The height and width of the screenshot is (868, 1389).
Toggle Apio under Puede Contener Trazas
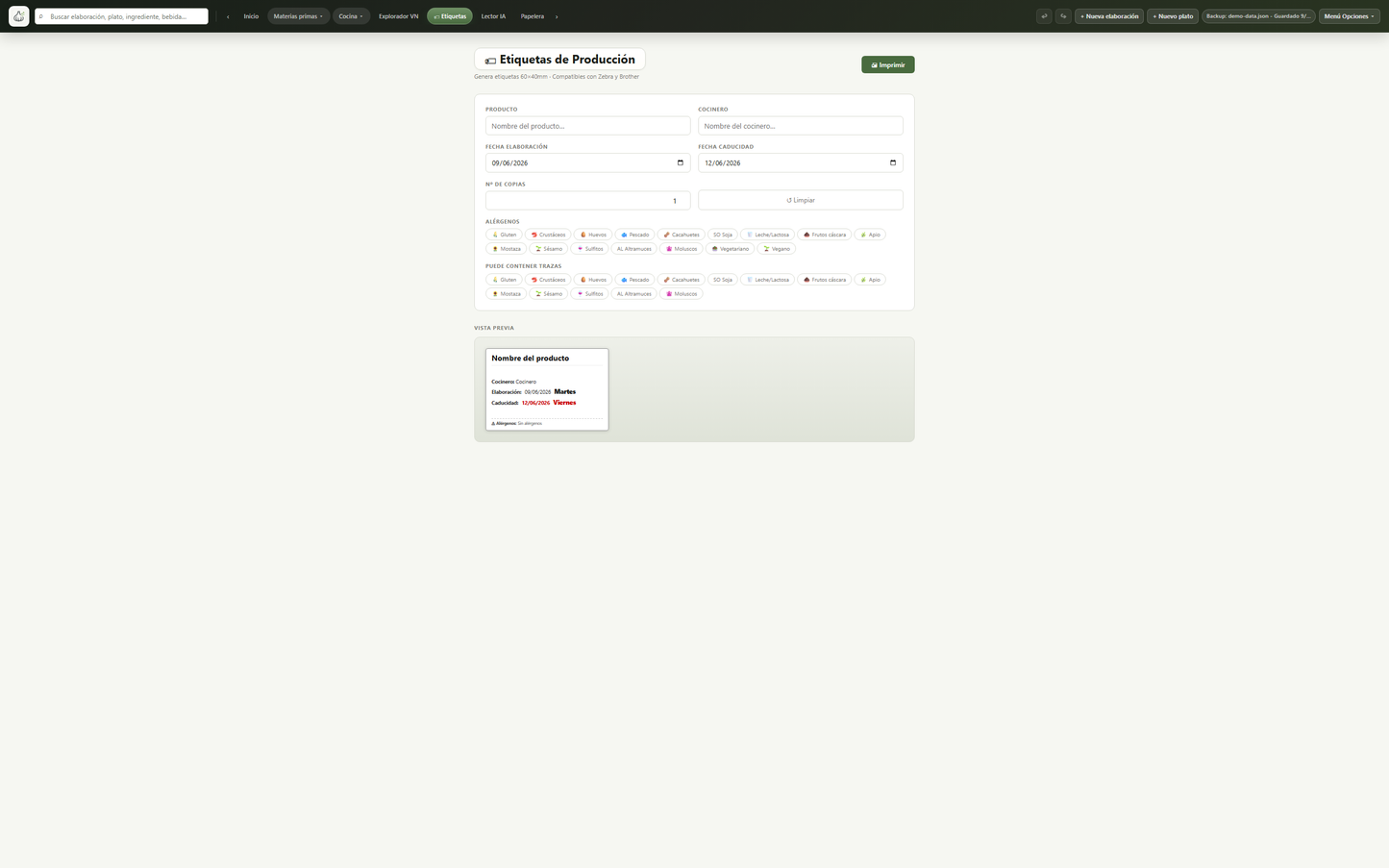870,280
